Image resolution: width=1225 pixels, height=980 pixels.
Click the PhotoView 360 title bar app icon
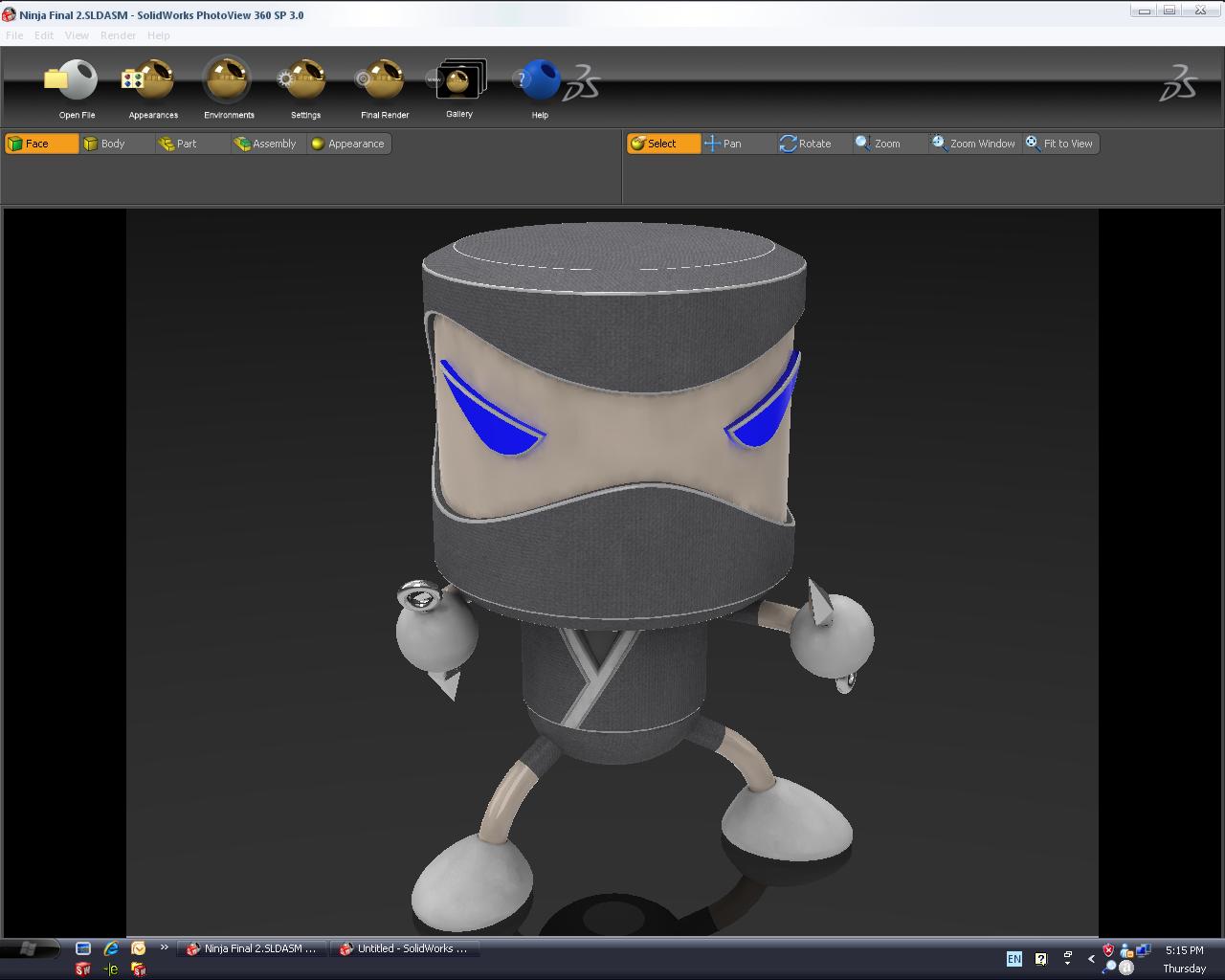point(9,14)
